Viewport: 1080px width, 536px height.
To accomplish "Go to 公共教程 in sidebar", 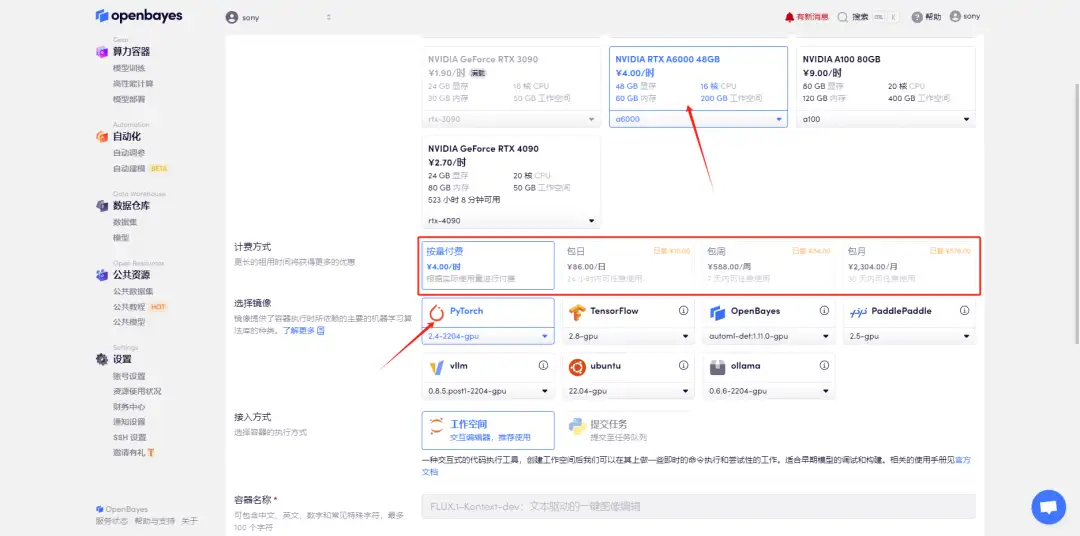I will [x=129, y=307].
